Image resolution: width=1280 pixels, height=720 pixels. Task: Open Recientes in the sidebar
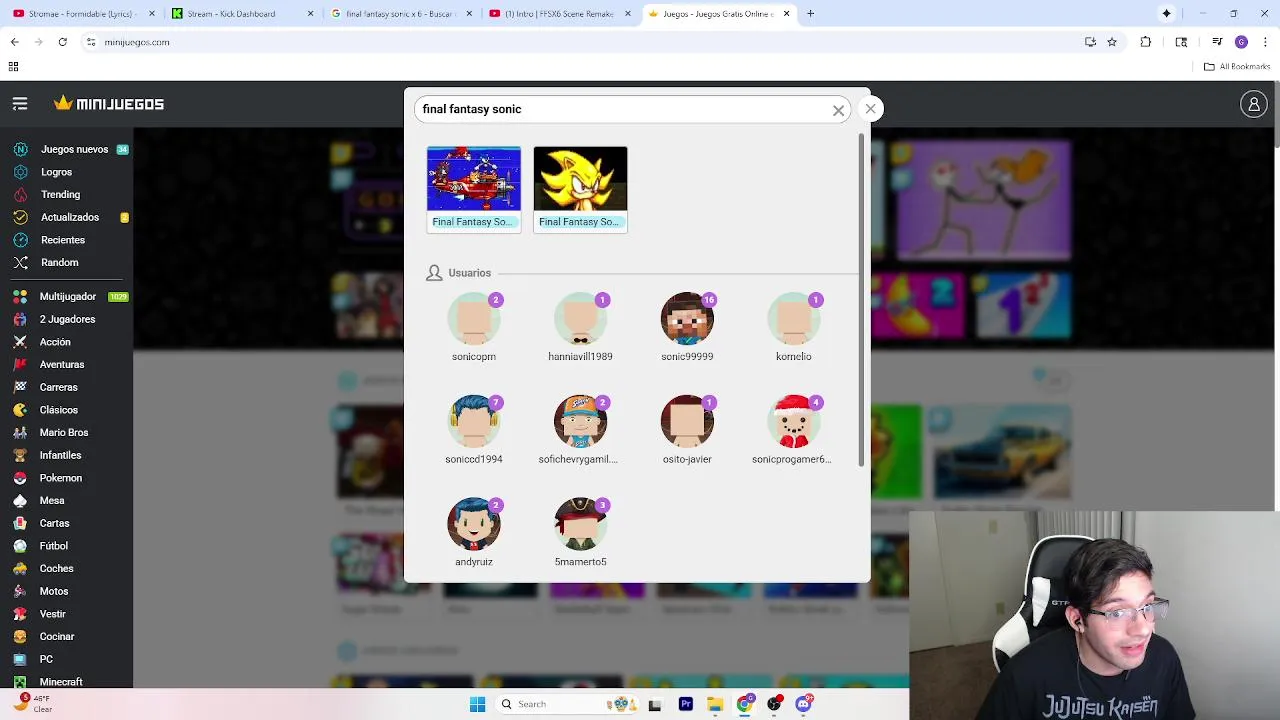tap(62, 240)
